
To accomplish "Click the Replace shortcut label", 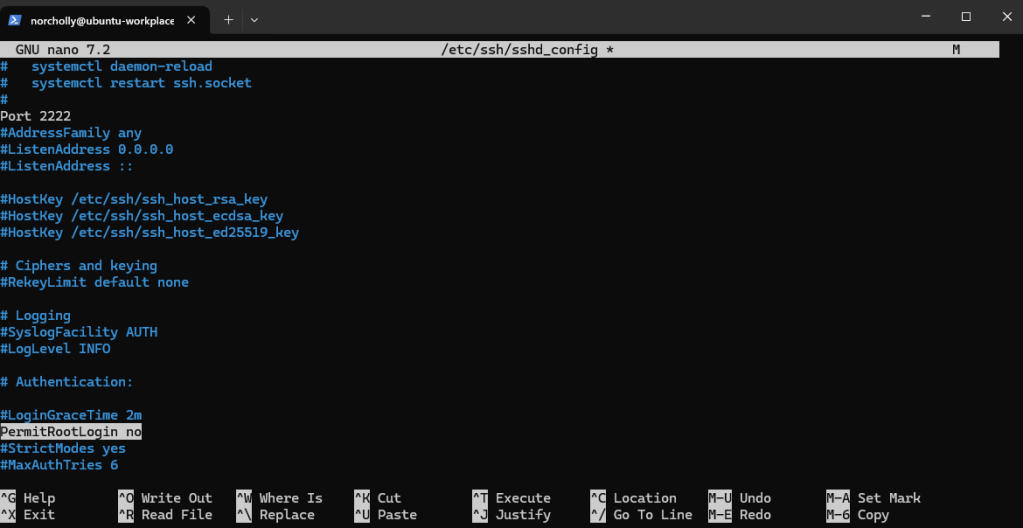I will 286,515.
